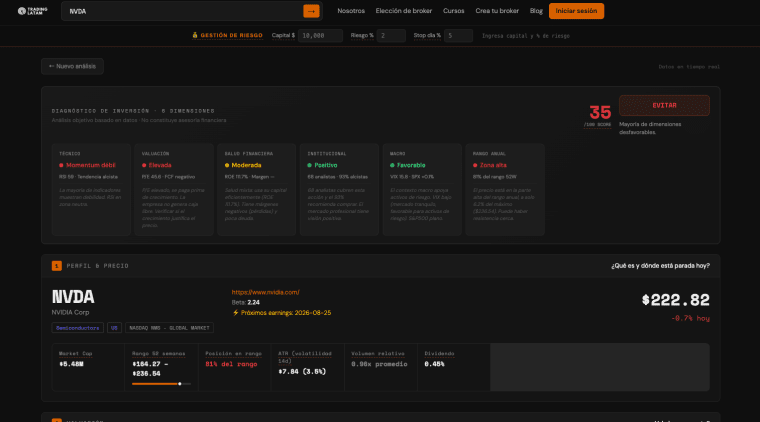Viewport: 760px width, 422px height.
Task: Click the Nuevo análisis back button
Action: click(x=72, y=66)
